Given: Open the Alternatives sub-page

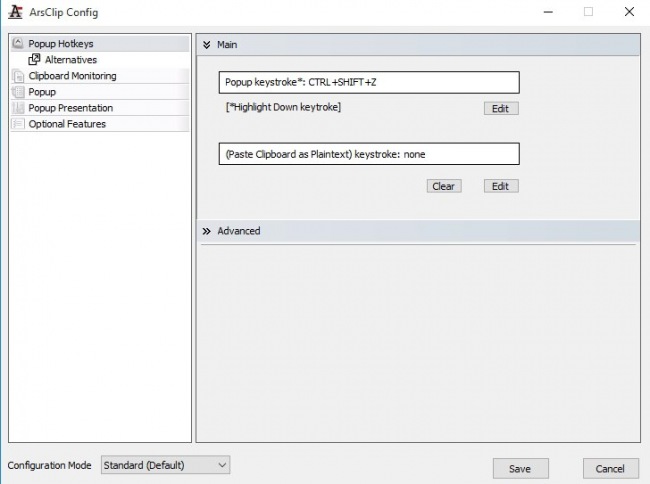Looking at the screenshot, I should click(100, 60).
